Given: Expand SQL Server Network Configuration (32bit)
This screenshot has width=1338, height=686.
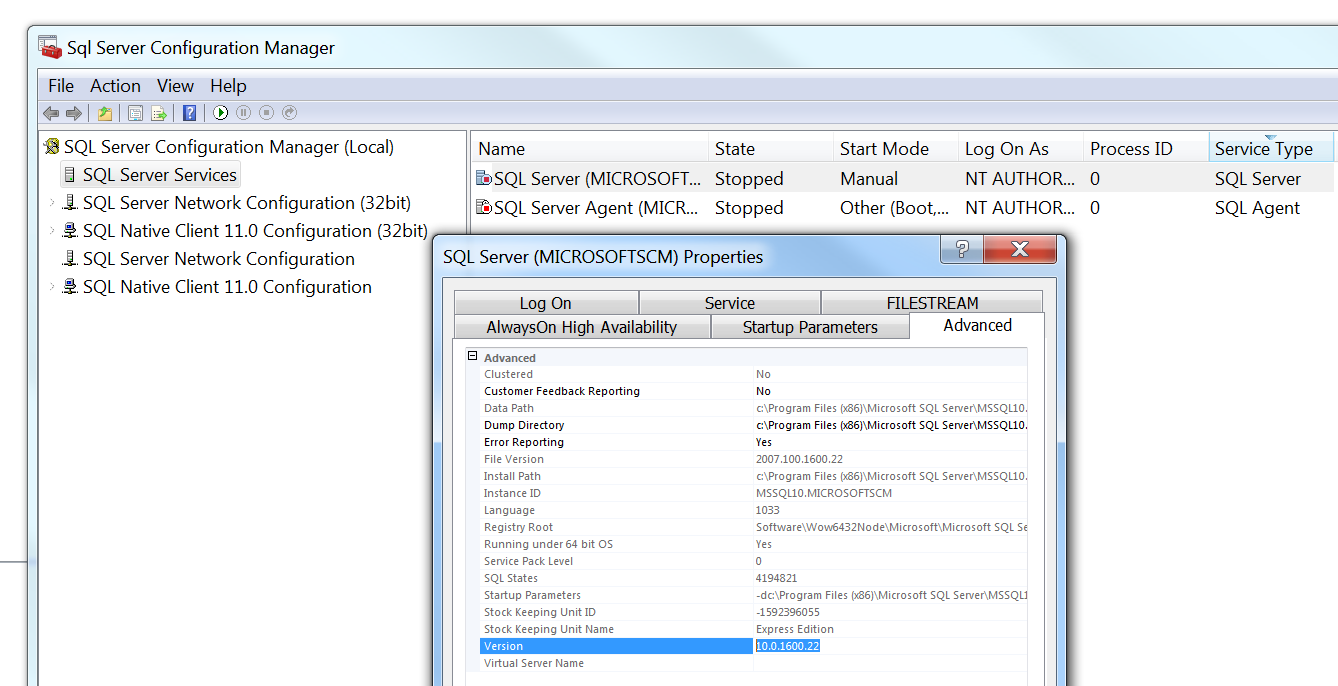Looking at the screenshot, I should 52,203.
